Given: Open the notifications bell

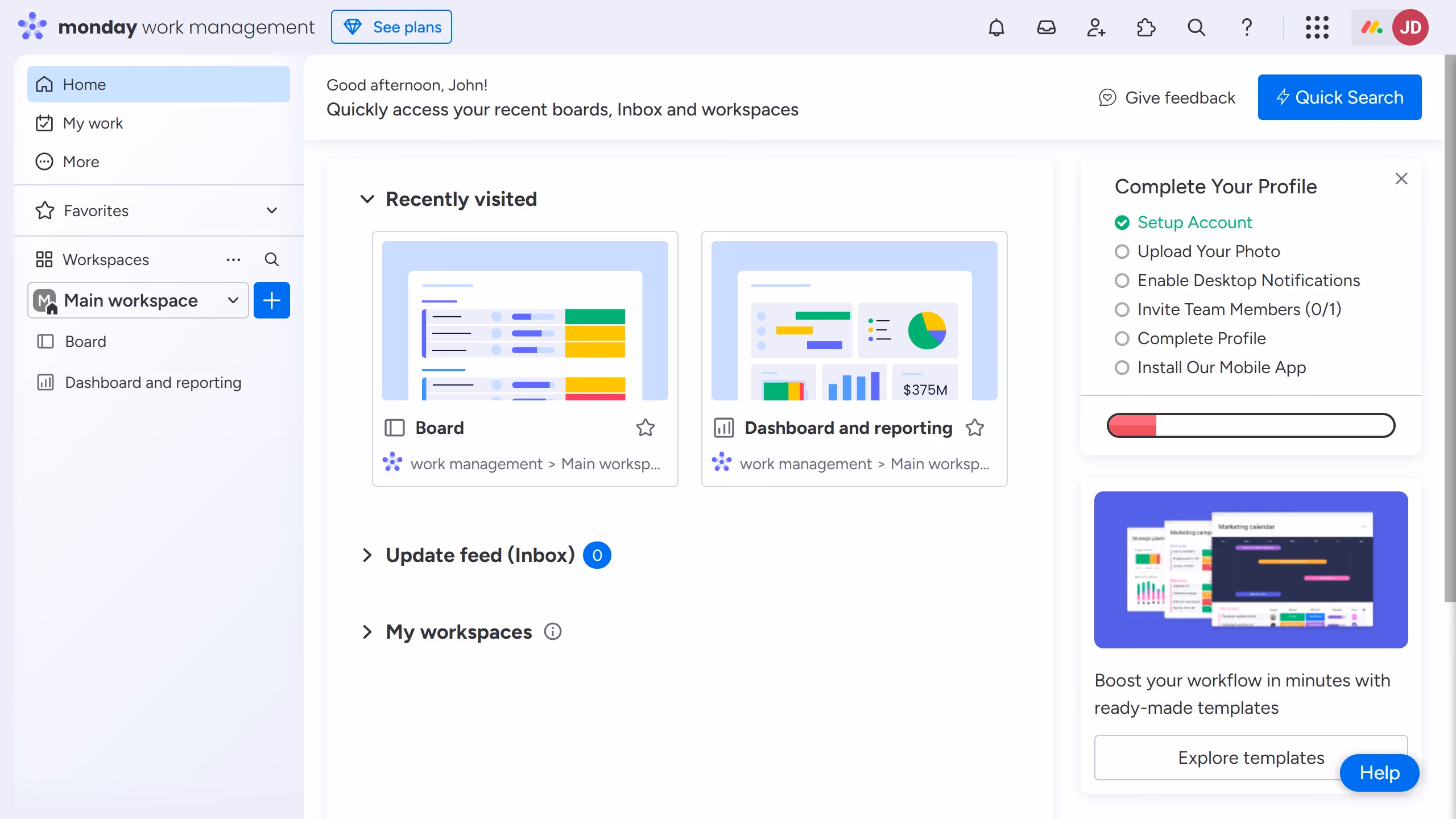Looking at the screenshot, I should [996, 27].
